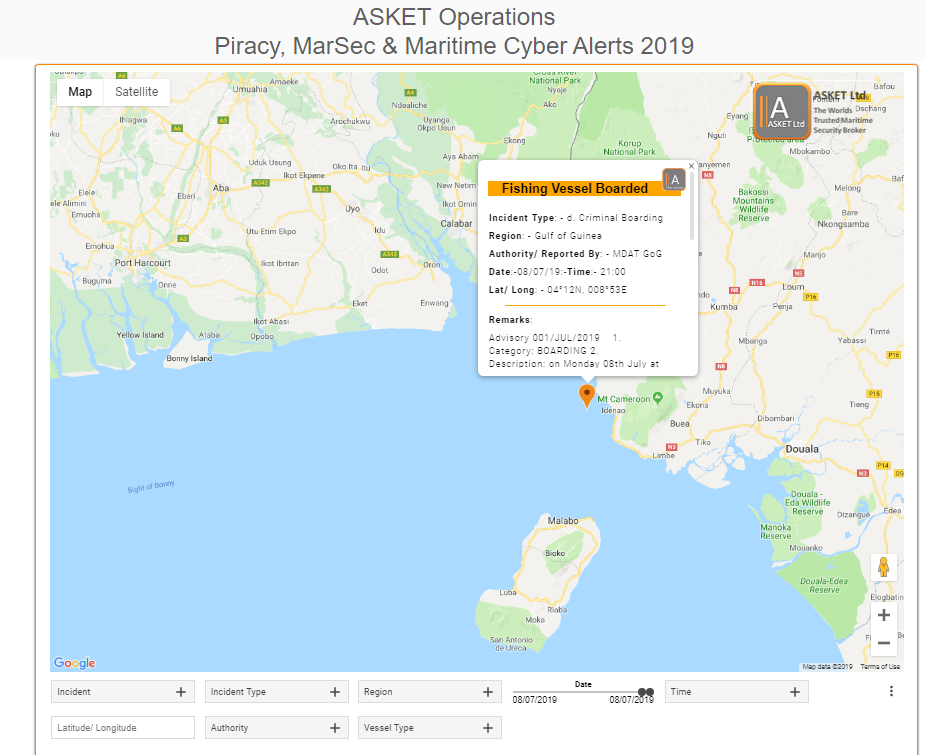Expand the Time filter
The height and width of the screenshot is (755, 926).
point(736,692)
